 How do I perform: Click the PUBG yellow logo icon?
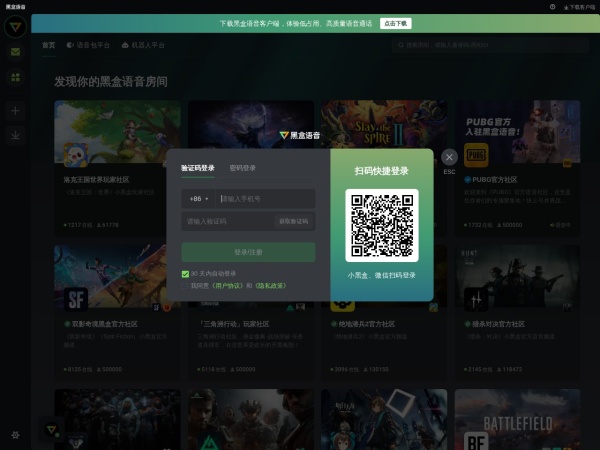coord(476,155)
